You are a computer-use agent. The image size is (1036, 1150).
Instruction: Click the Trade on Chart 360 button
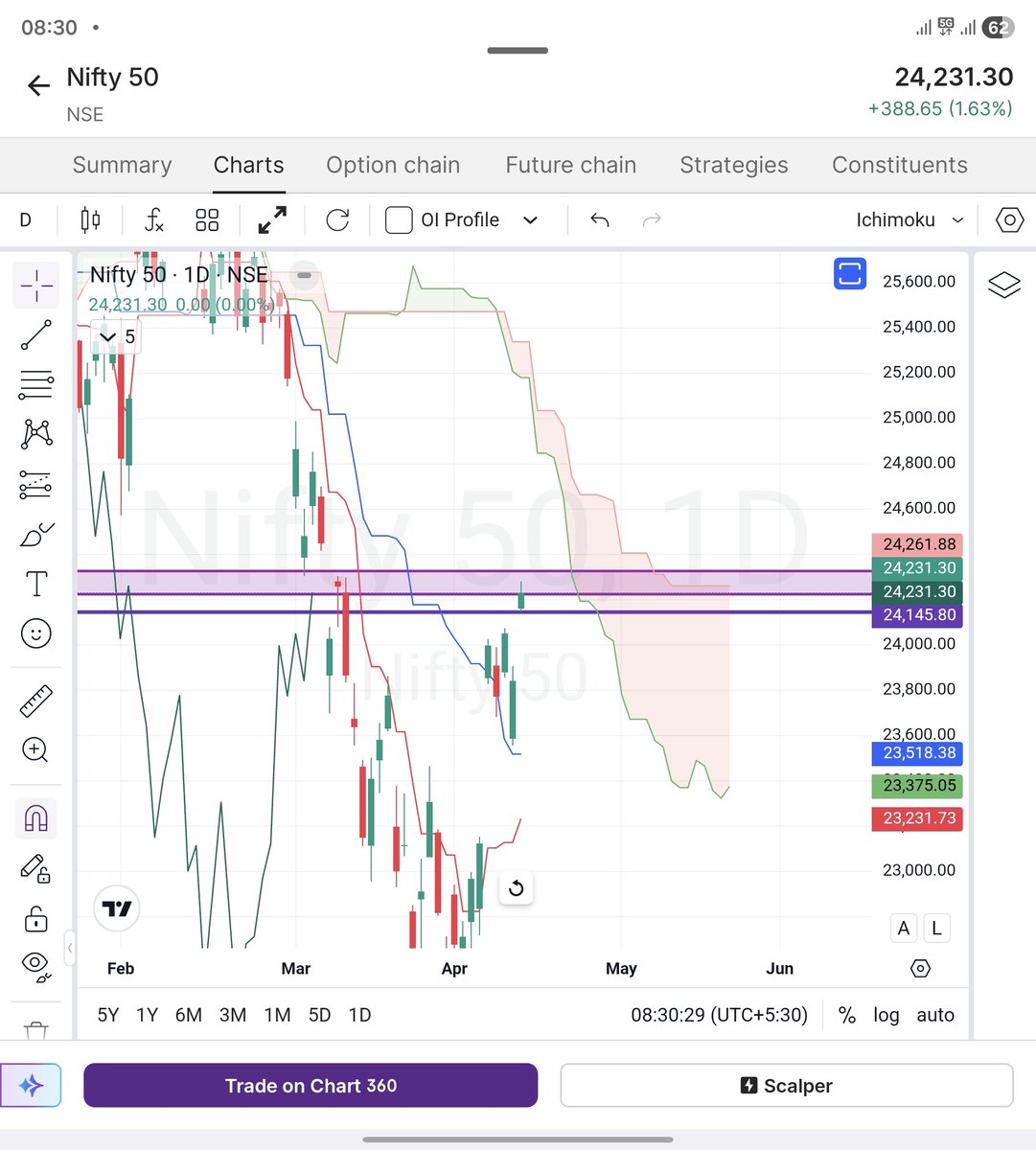click(310, 1085)
